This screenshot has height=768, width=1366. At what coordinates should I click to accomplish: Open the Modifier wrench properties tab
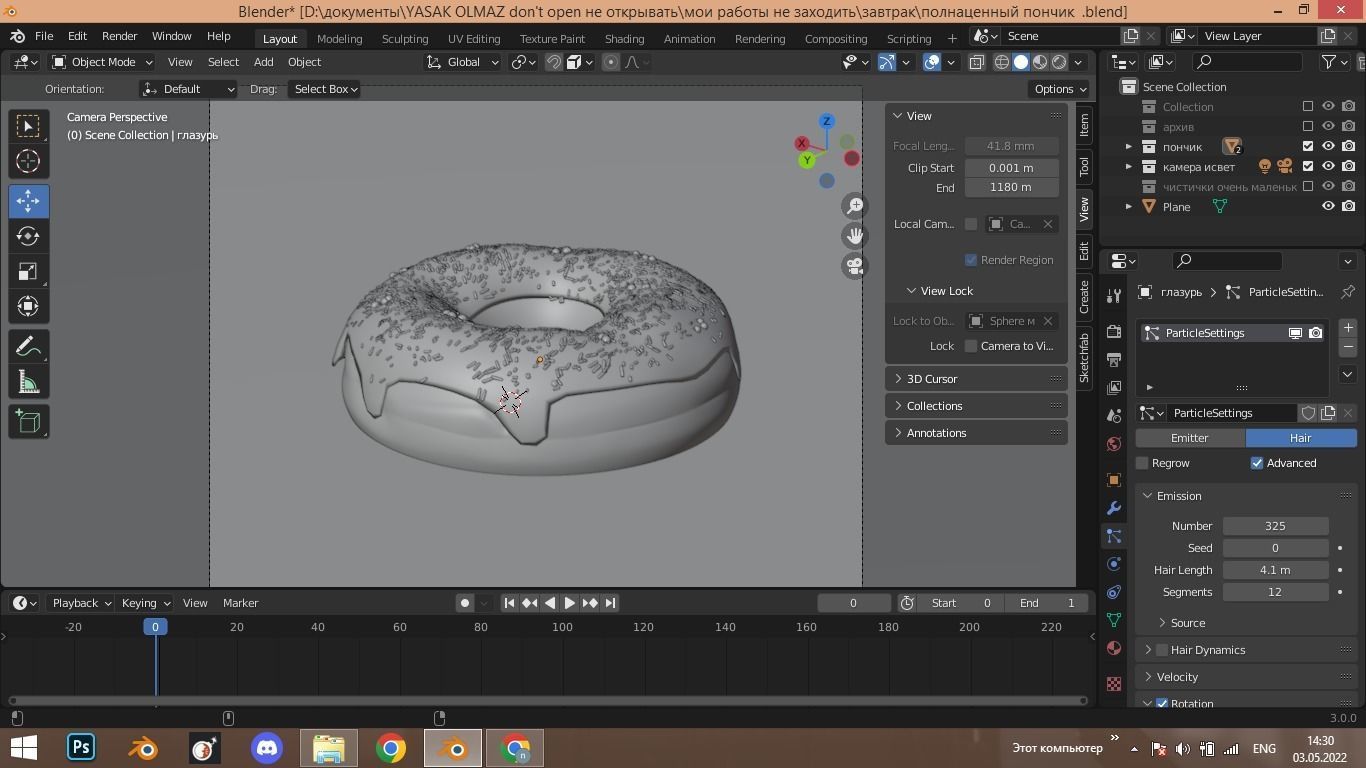tap(1114, 508)
